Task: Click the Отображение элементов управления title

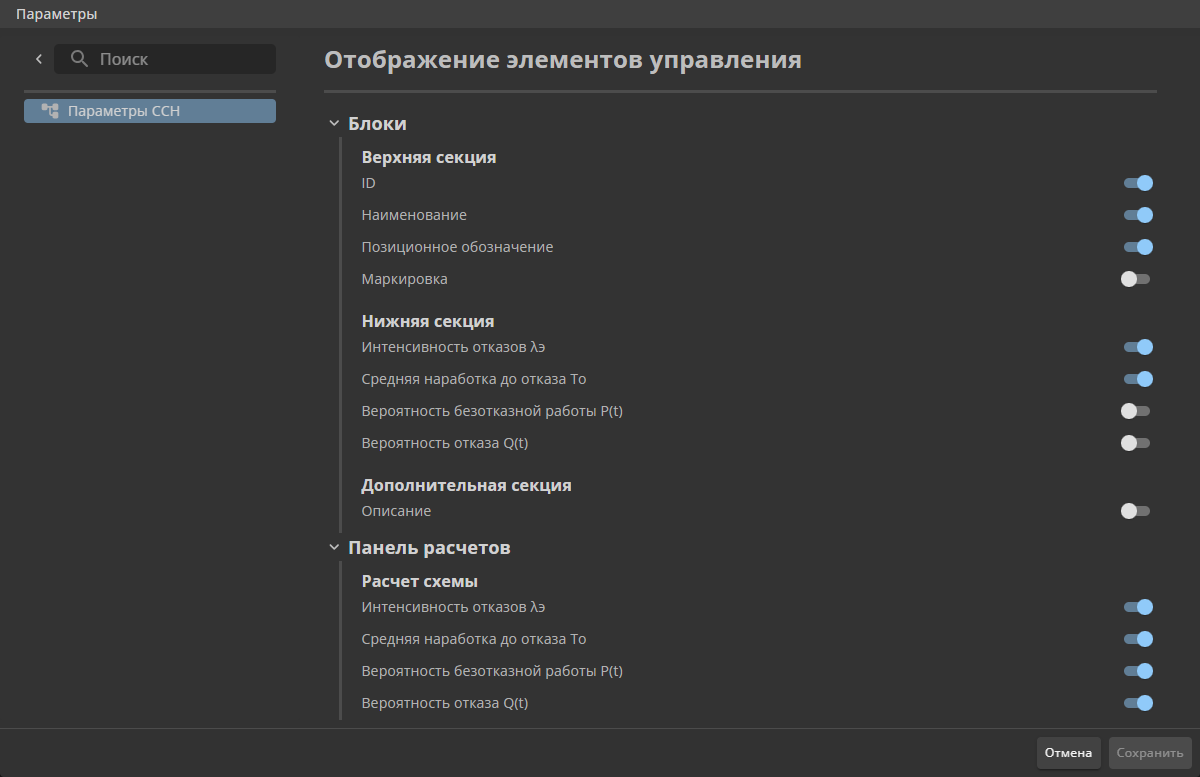Action: pos(563,60)
